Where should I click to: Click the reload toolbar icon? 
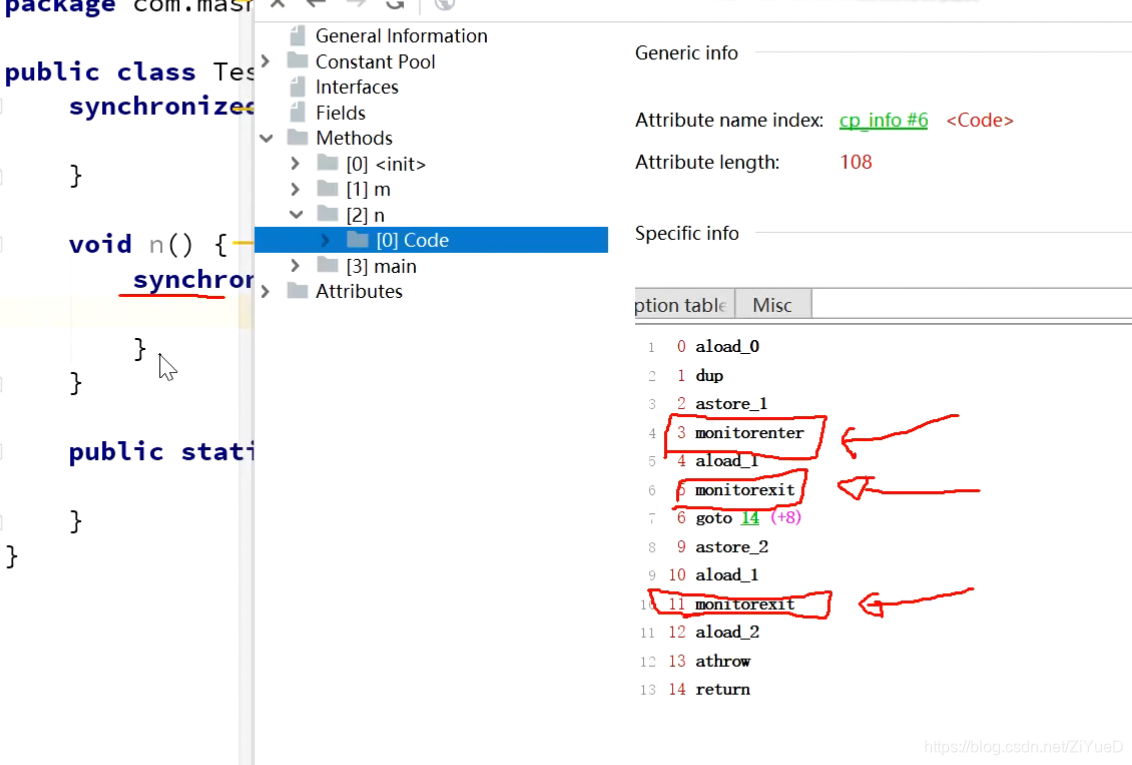click(x=394, y=4)
